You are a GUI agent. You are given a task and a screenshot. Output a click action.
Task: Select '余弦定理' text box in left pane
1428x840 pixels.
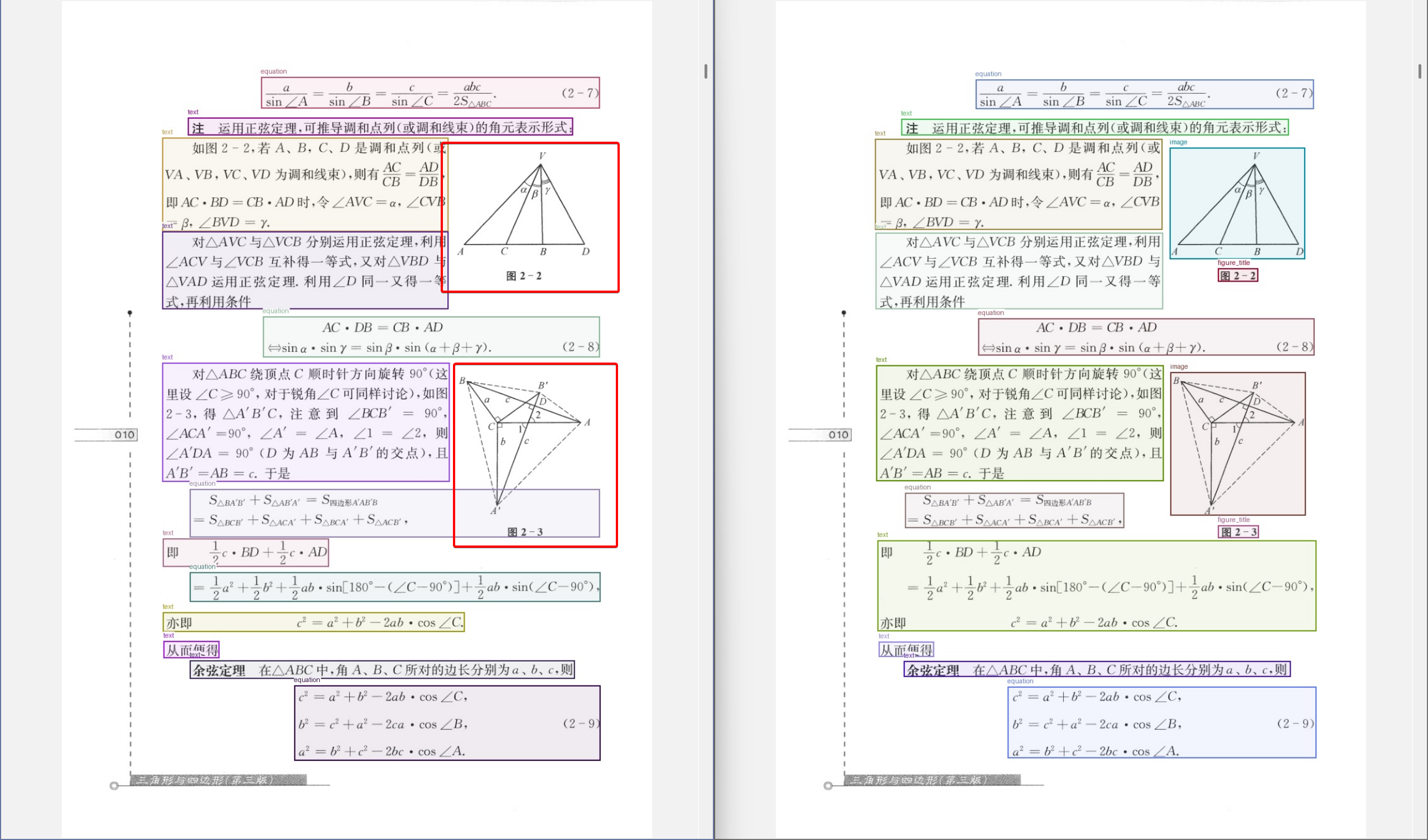382,670
